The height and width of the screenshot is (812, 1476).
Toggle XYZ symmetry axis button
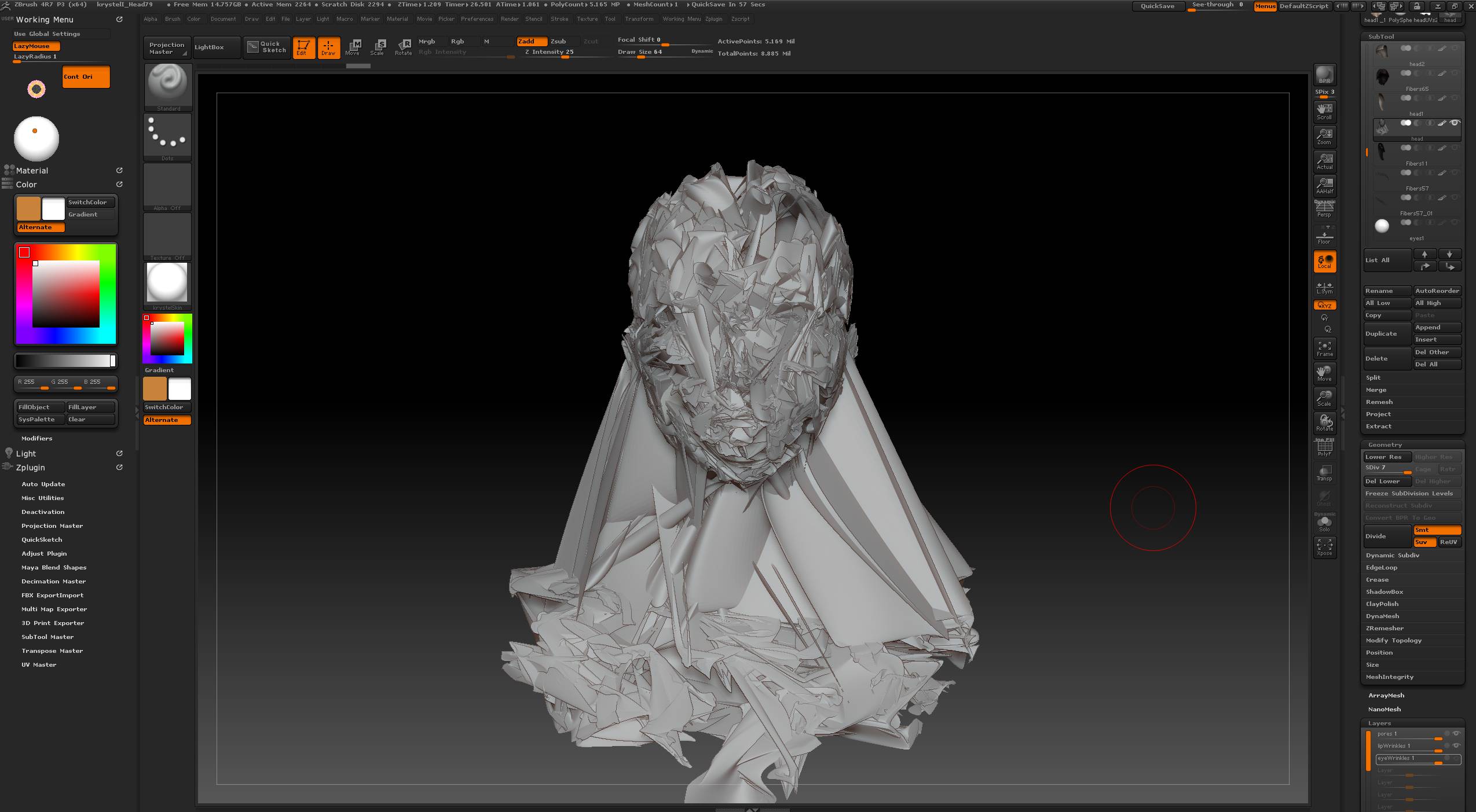coord(1324,305)
